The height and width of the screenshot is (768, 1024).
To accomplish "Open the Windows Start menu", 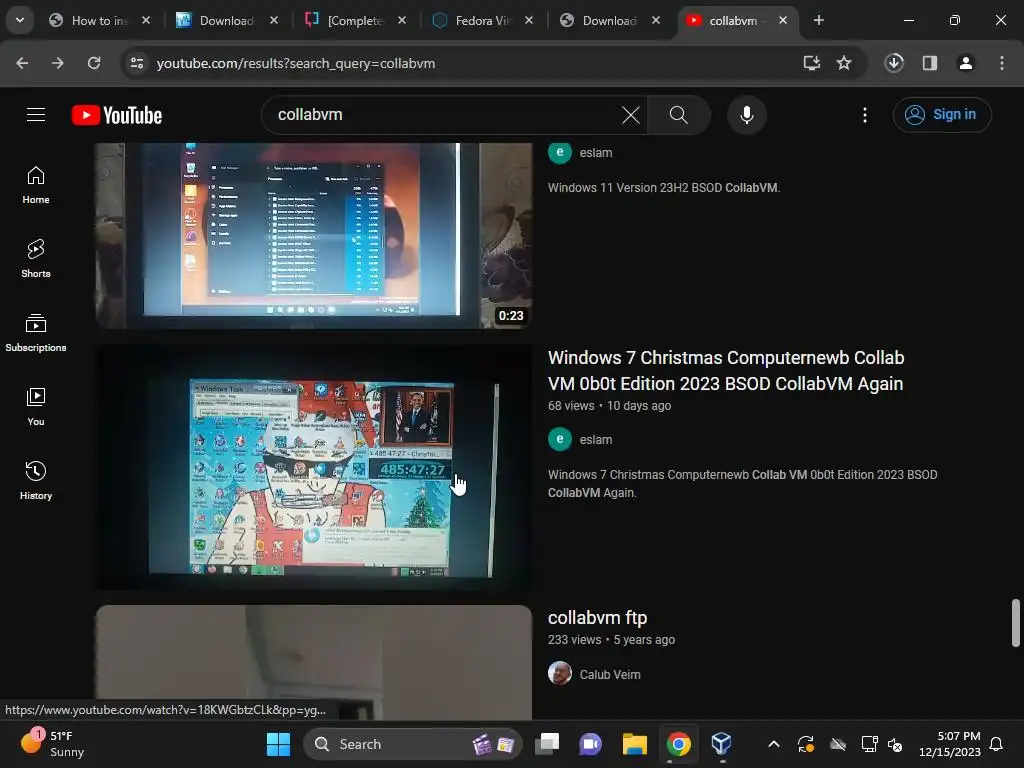I will click(x=278, y=744).
